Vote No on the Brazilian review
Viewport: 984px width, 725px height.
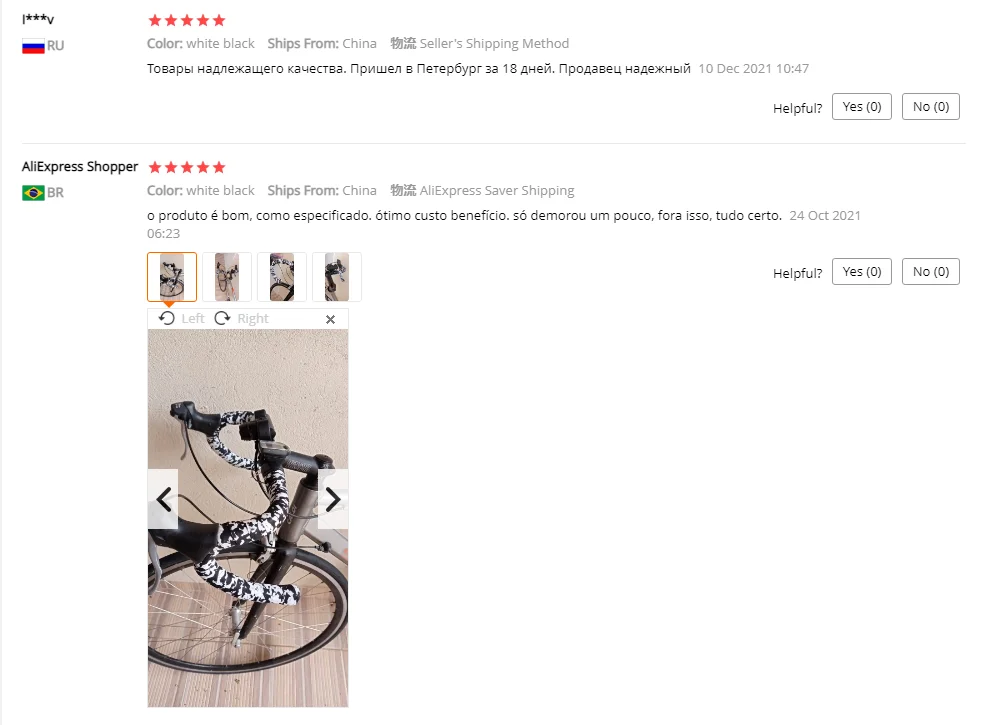(931, 272)
